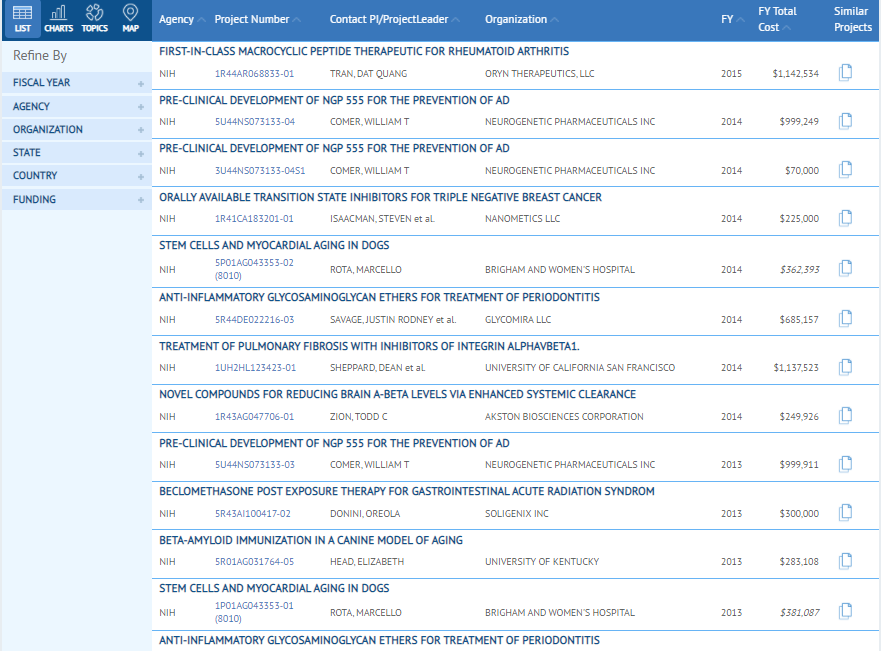Similar projects icon for 5P01AG043353-02 row
Viewport: 881px width, 651px height.
(x=845, y=268)
